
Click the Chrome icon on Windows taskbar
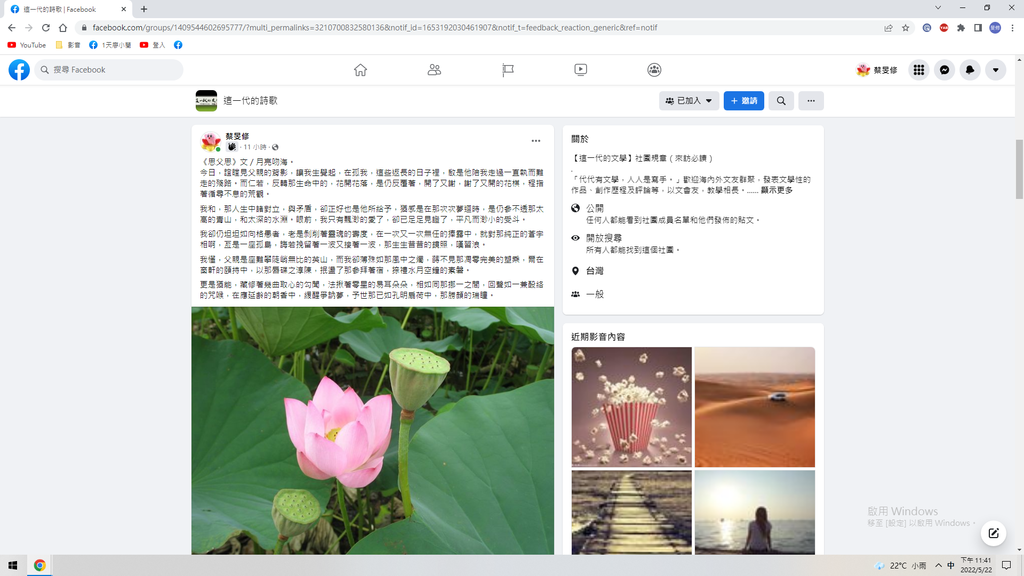pos(40,565)
